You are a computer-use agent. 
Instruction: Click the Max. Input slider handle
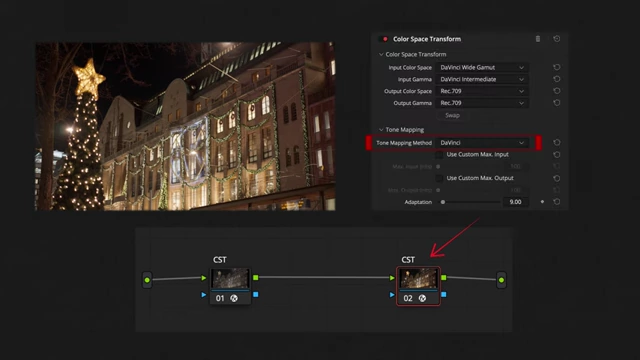pyautogui.click(x=438, y=167)
